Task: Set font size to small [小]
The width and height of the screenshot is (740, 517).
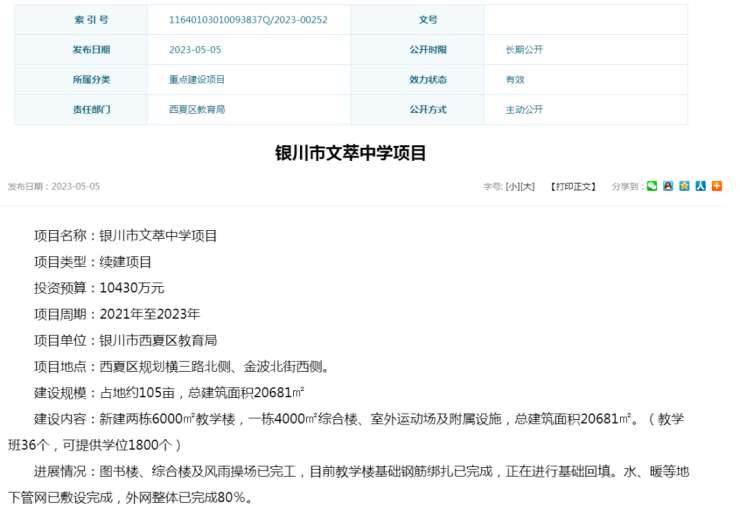Action: (512, 187)
